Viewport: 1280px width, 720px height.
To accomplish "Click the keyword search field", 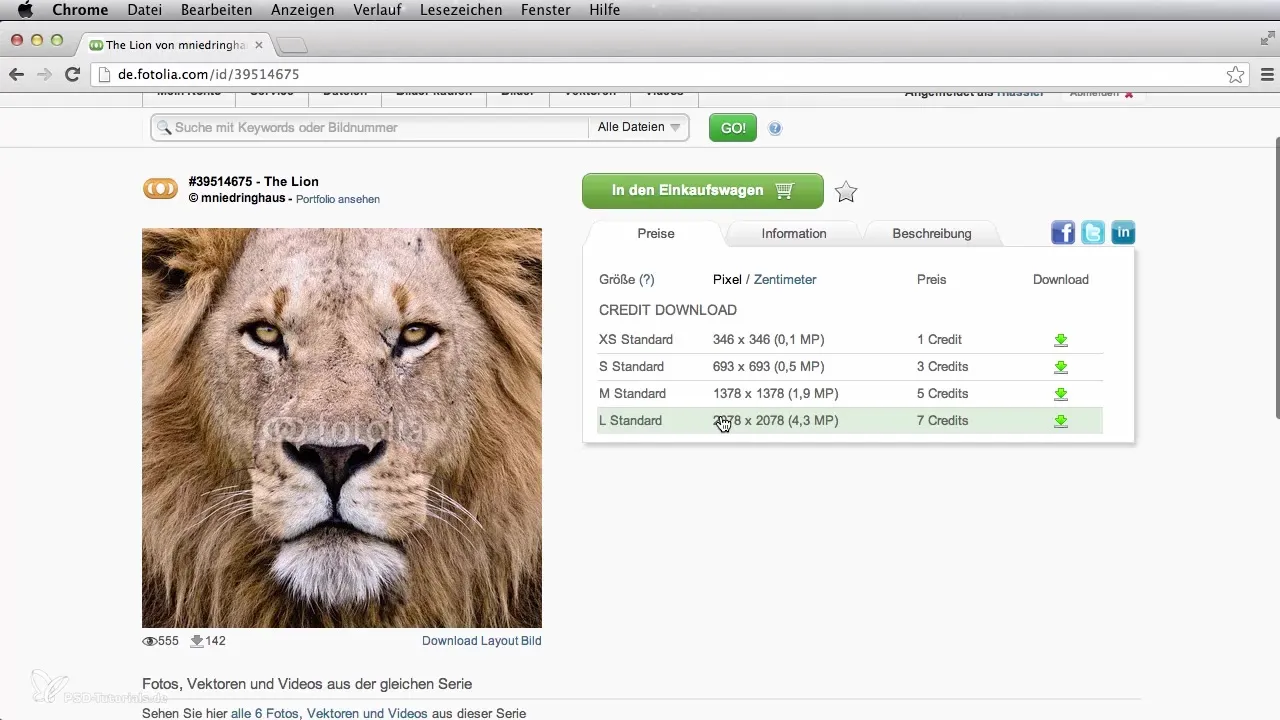I will click(369, 127).
